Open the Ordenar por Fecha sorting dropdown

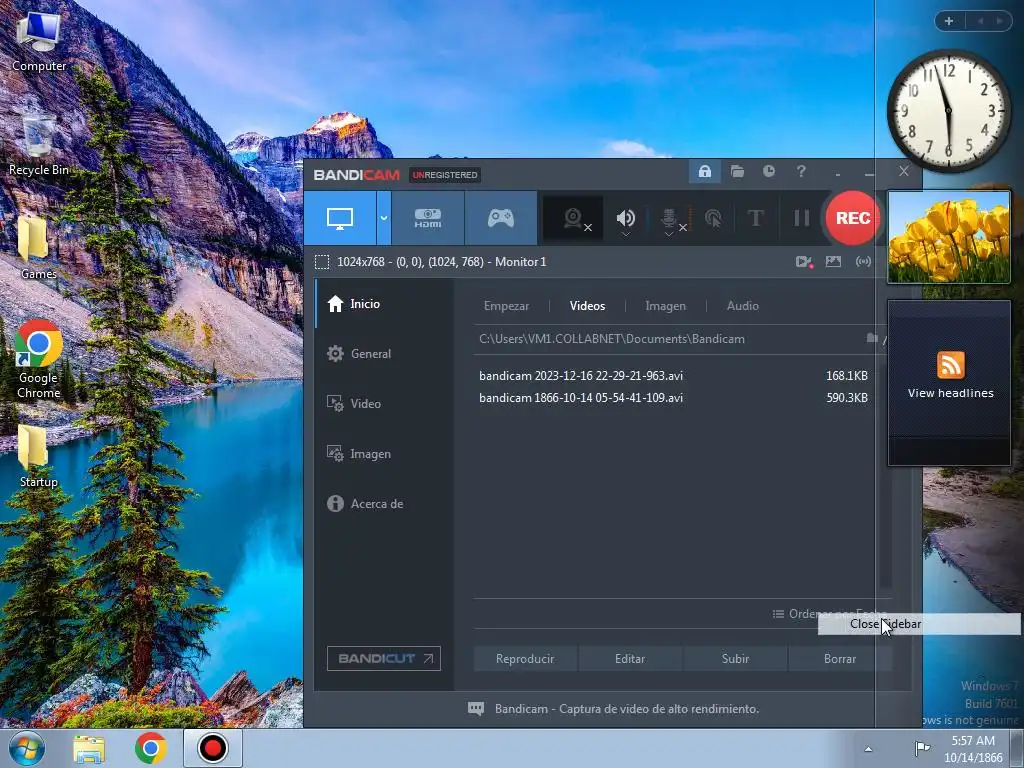tap(829, 614)
